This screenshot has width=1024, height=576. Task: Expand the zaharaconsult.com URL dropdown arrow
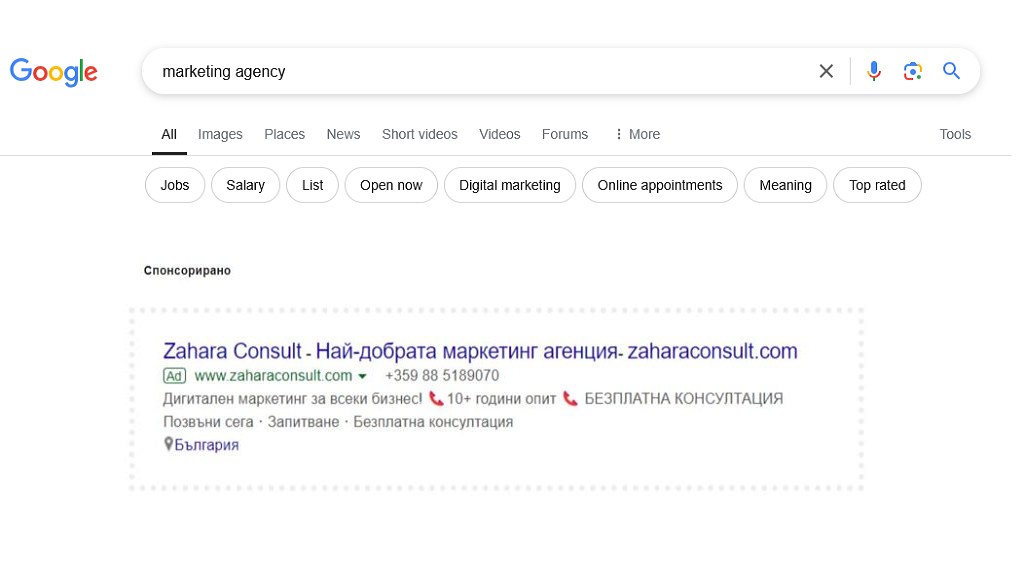point(362,377)
